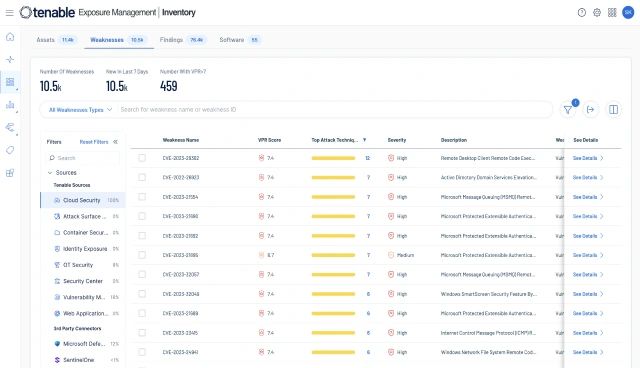Open the apps grid launcher
The height and width of the screenshot is (368, 640).
pos(612,13)
